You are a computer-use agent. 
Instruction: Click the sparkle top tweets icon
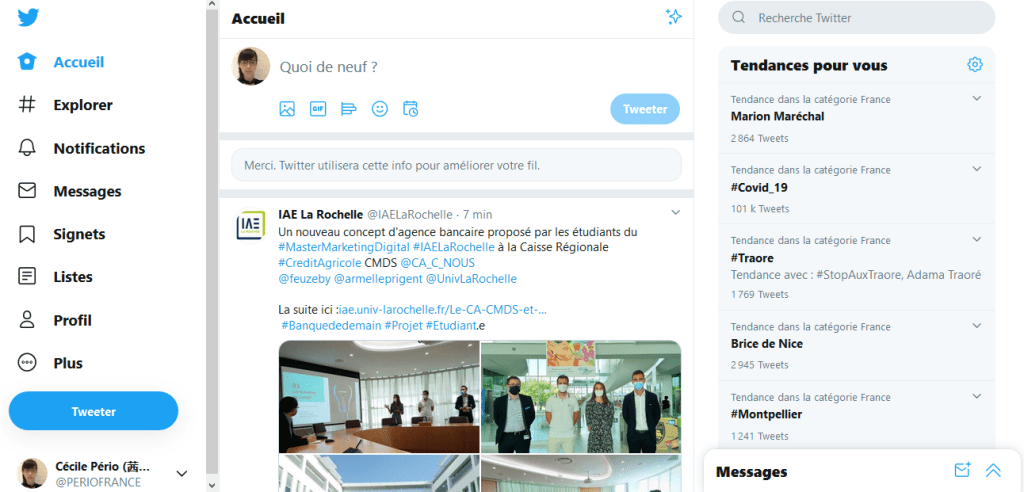(x=674, y=17)
